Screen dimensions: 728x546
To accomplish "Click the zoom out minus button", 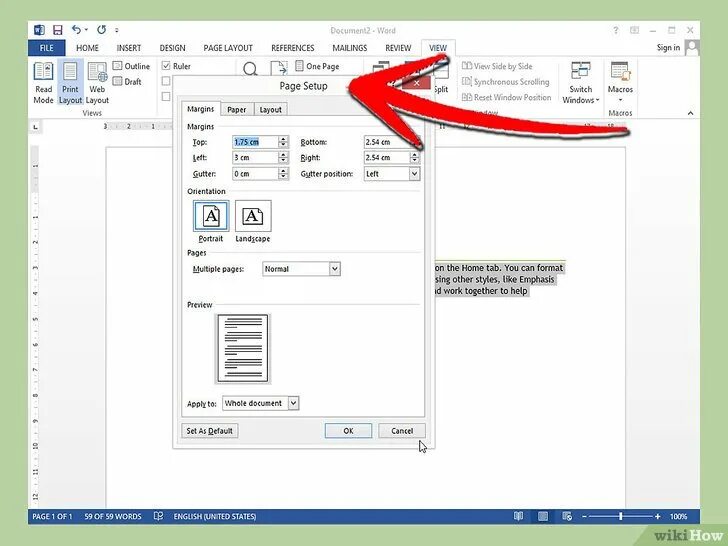I will click(585, 516).
